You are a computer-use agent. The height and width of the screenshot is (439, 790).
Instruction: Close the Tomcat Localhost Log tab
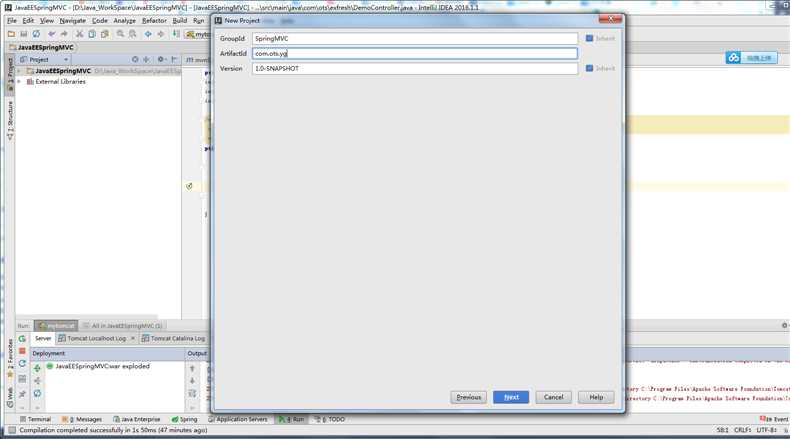[x=133, y=338]
